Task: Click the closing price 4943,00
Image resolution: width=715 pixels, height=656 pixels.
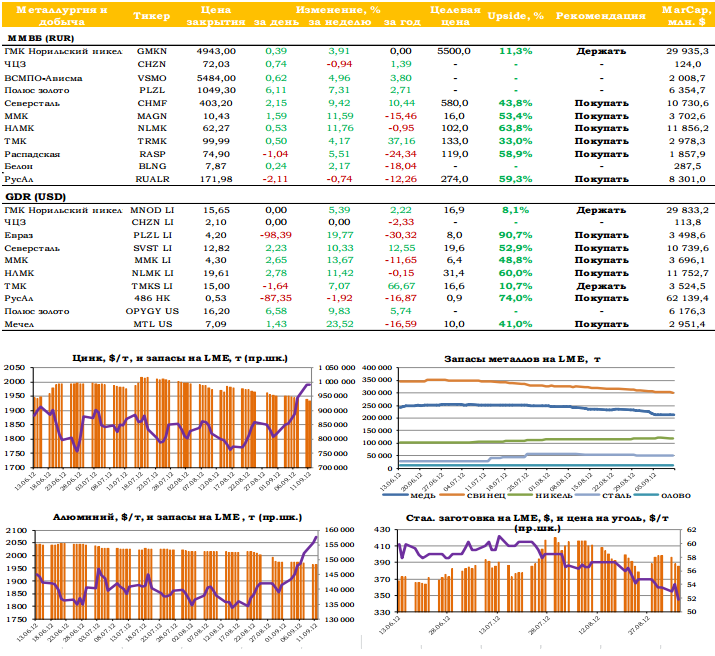Action: pos(216,52)
